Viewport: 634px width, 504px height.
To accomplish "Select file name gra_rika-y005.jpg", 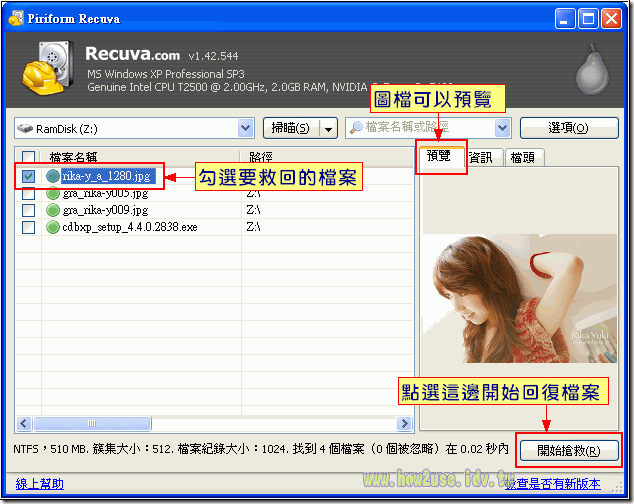I will (x=106, y=194).
